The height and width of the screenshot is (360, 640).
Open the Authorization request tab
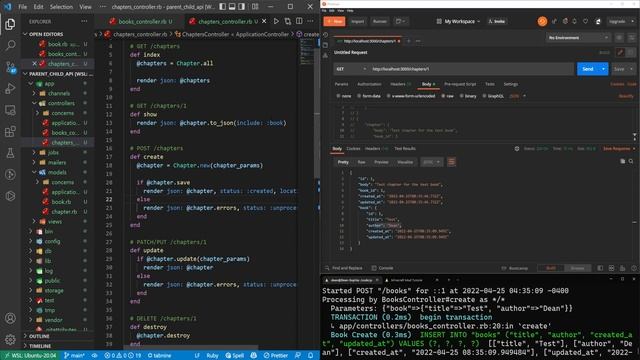click(369, 84)
